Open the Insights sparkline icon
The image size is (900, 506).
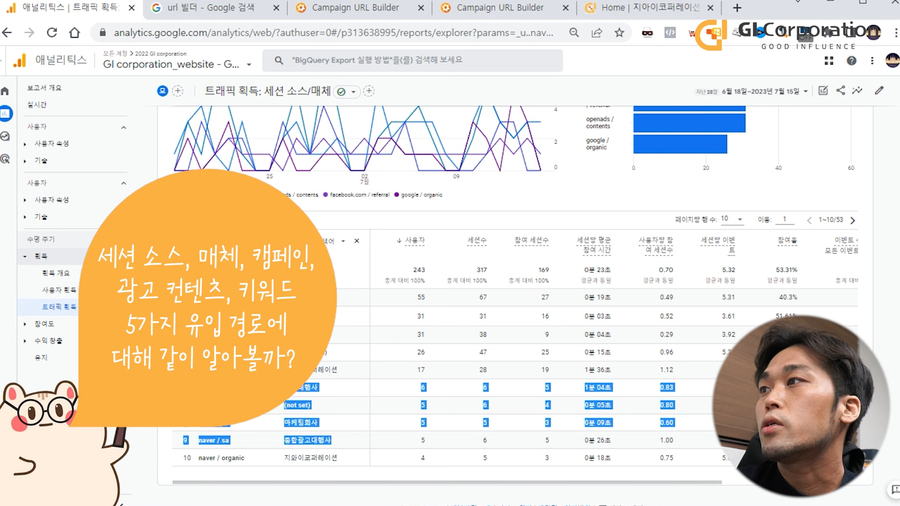coord(858,91)
